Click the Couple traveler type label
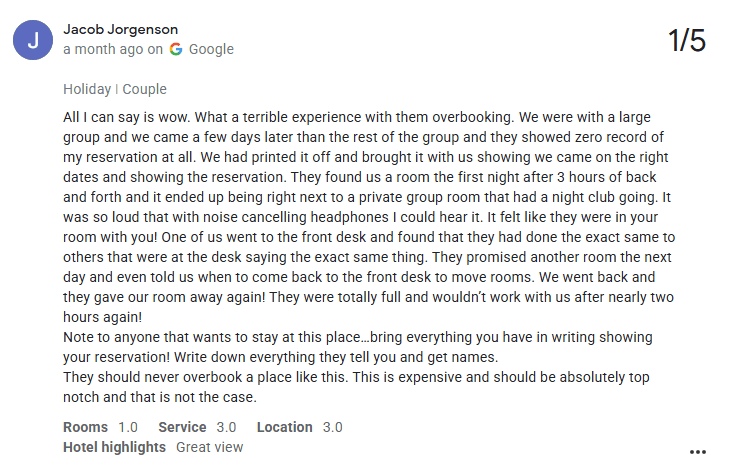Image resolution: width=739 pixels, height=463 pixels. [144, 90]
